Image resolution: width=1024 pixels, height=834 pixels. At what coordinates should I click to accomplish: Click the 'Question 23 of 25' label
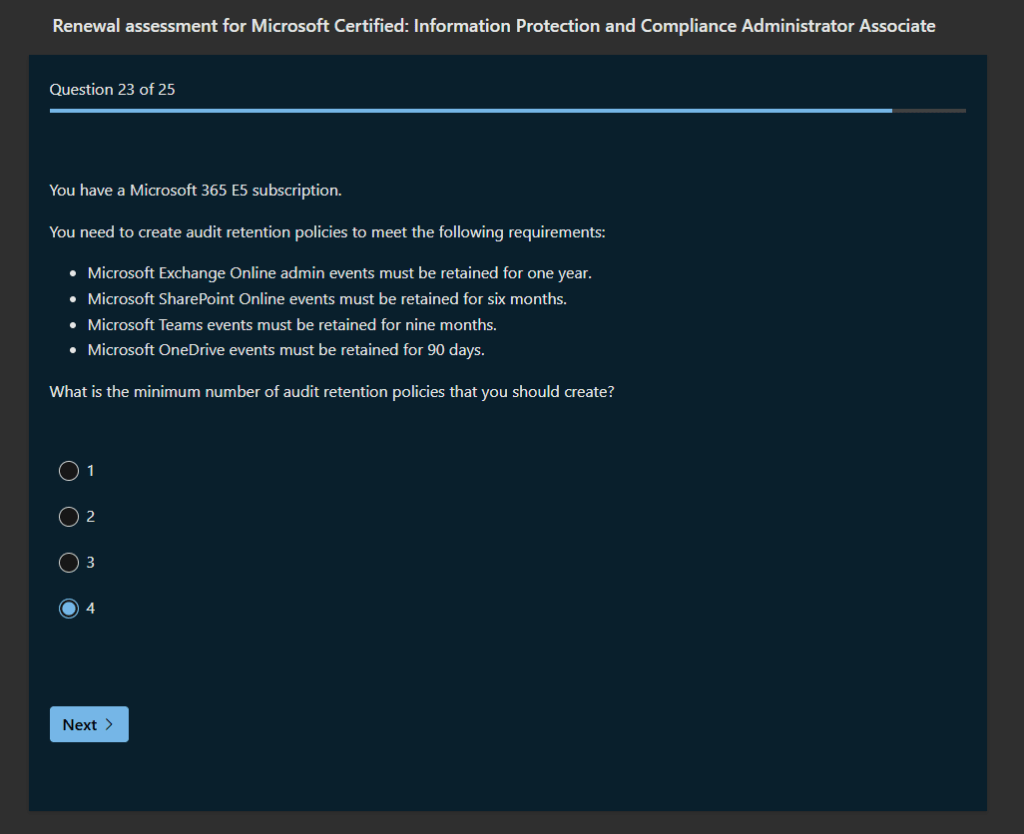click(112, 90)
